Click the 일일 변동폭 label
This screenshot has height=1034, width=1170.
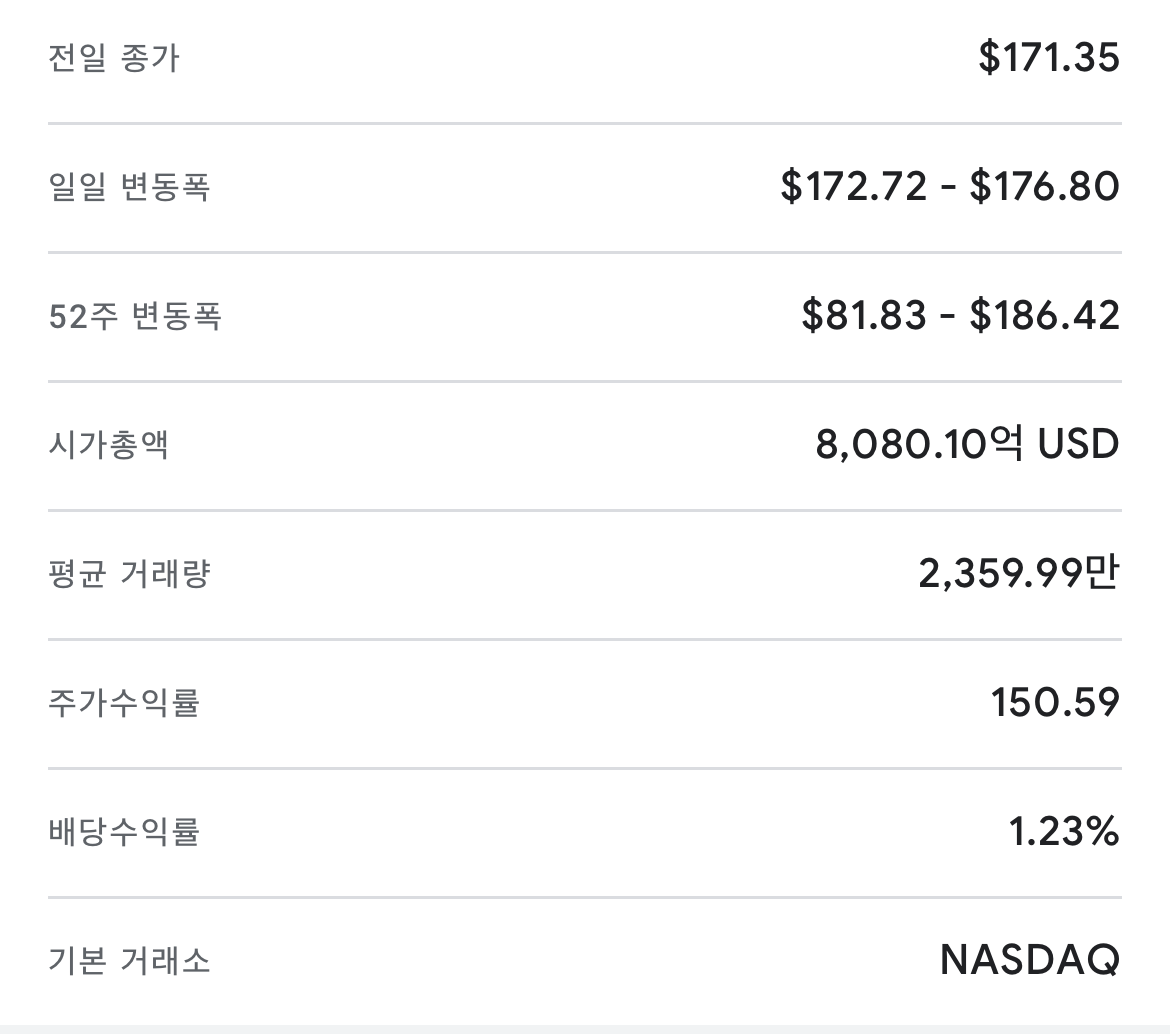(129, 187)
